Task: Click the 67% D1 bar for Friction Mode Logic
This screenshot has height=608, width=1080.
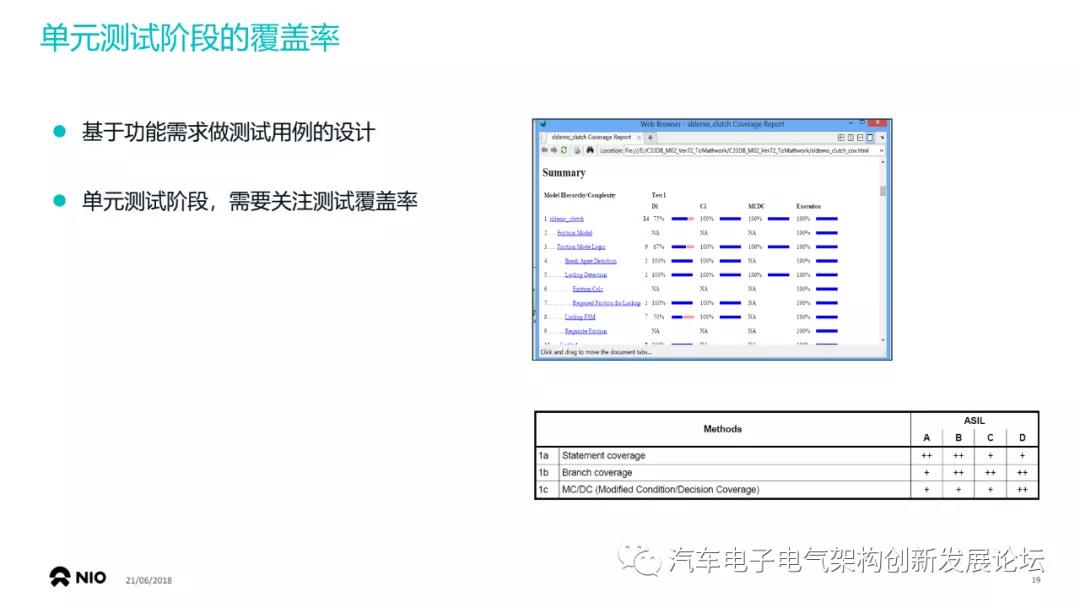Action: 683,247
